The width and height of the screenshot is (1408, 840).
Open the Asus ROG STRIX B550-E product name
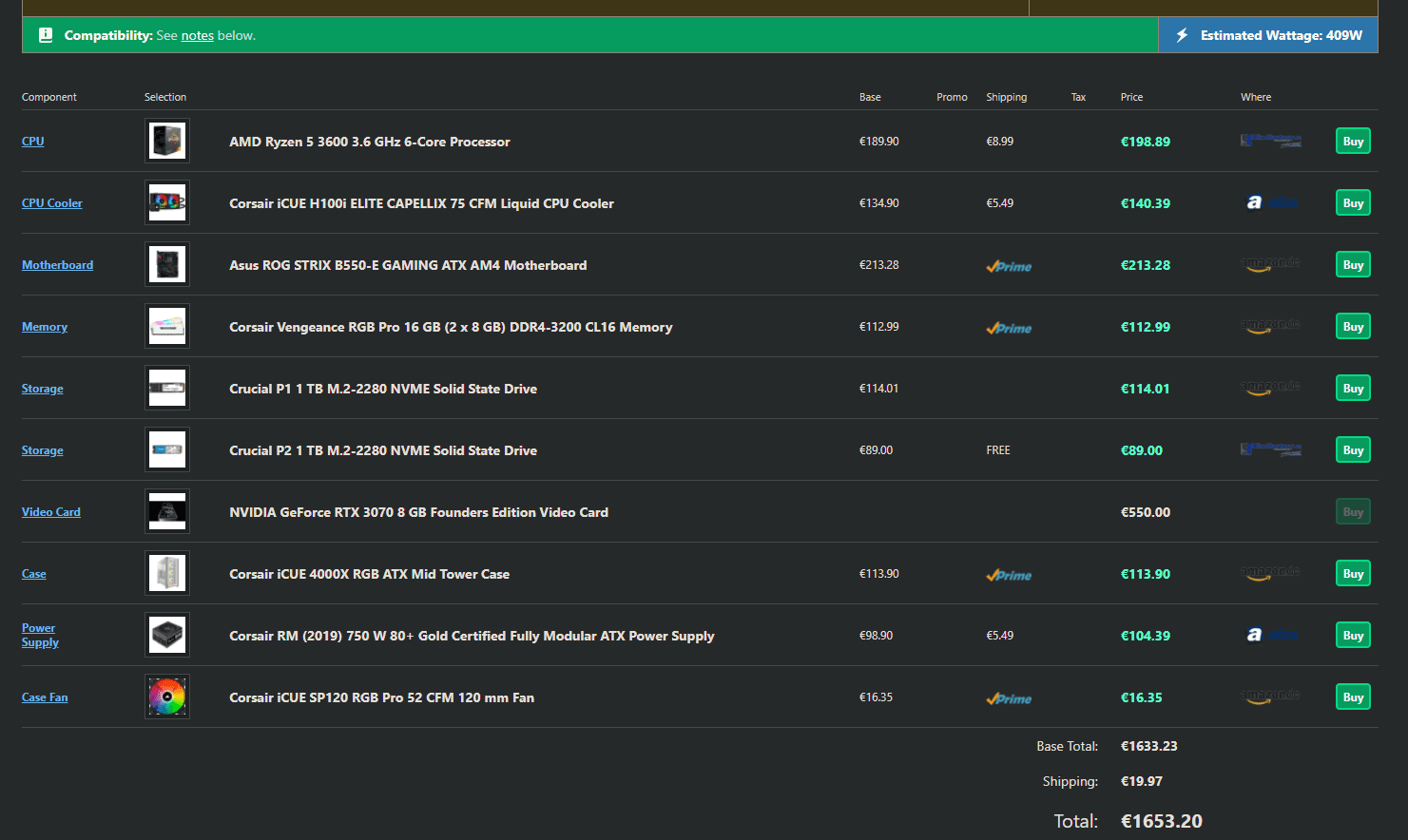[x=408, y=265]
